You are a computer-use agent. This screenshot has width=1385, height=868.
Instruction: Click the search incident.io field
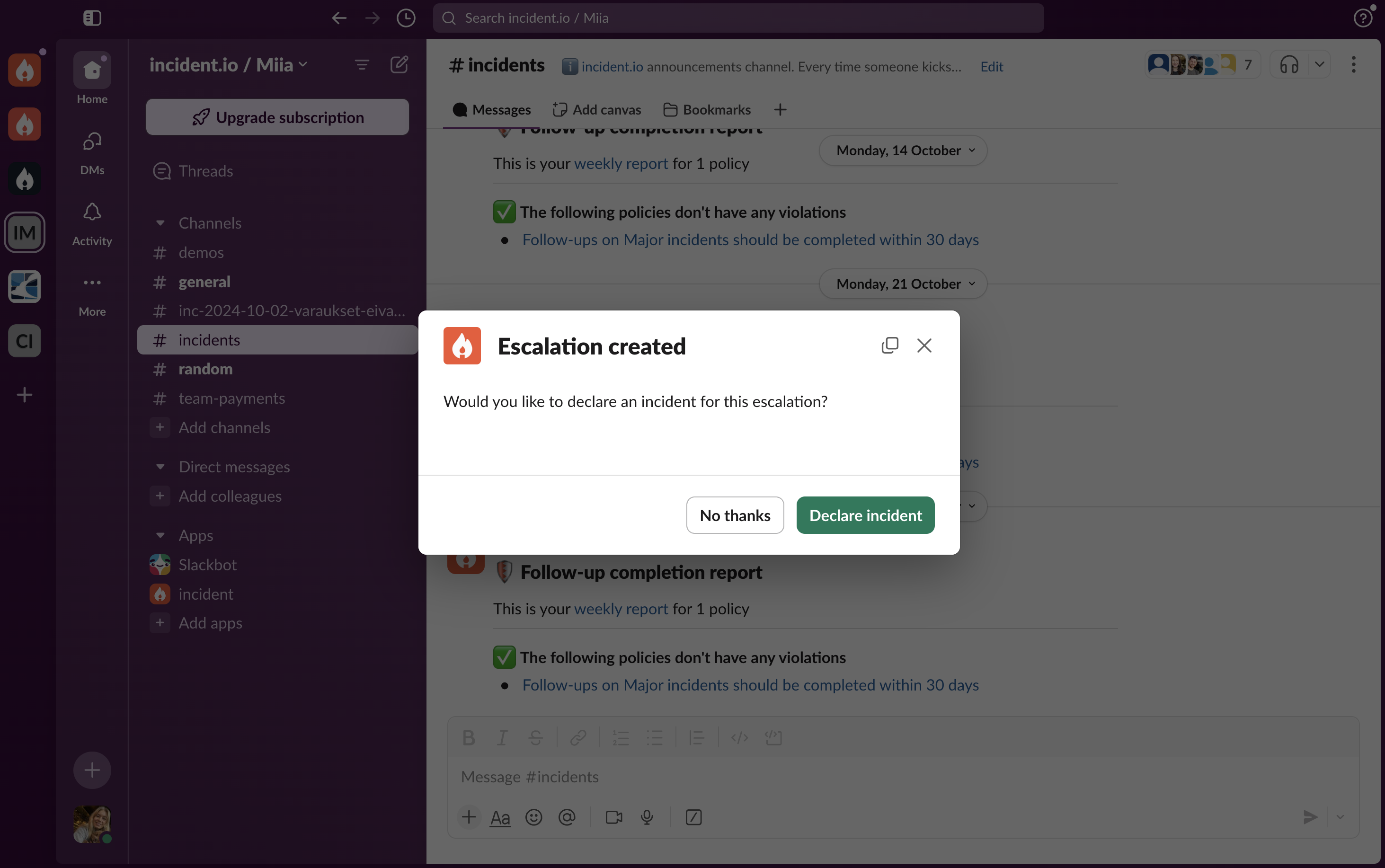click(x=737, y=18)
